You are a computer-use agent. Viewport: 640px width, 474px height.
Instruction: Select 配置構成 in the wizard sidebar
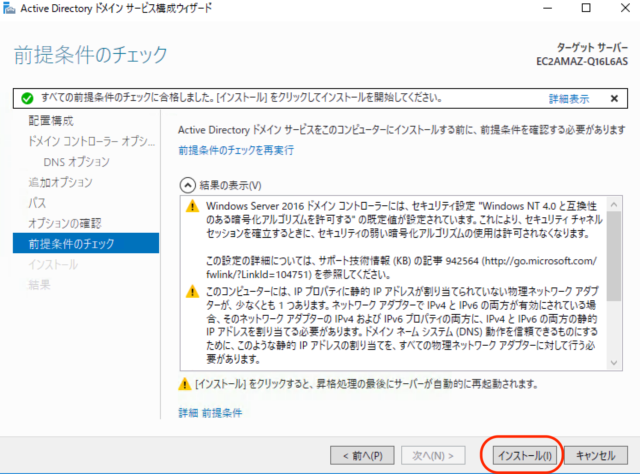pos(51,121)
